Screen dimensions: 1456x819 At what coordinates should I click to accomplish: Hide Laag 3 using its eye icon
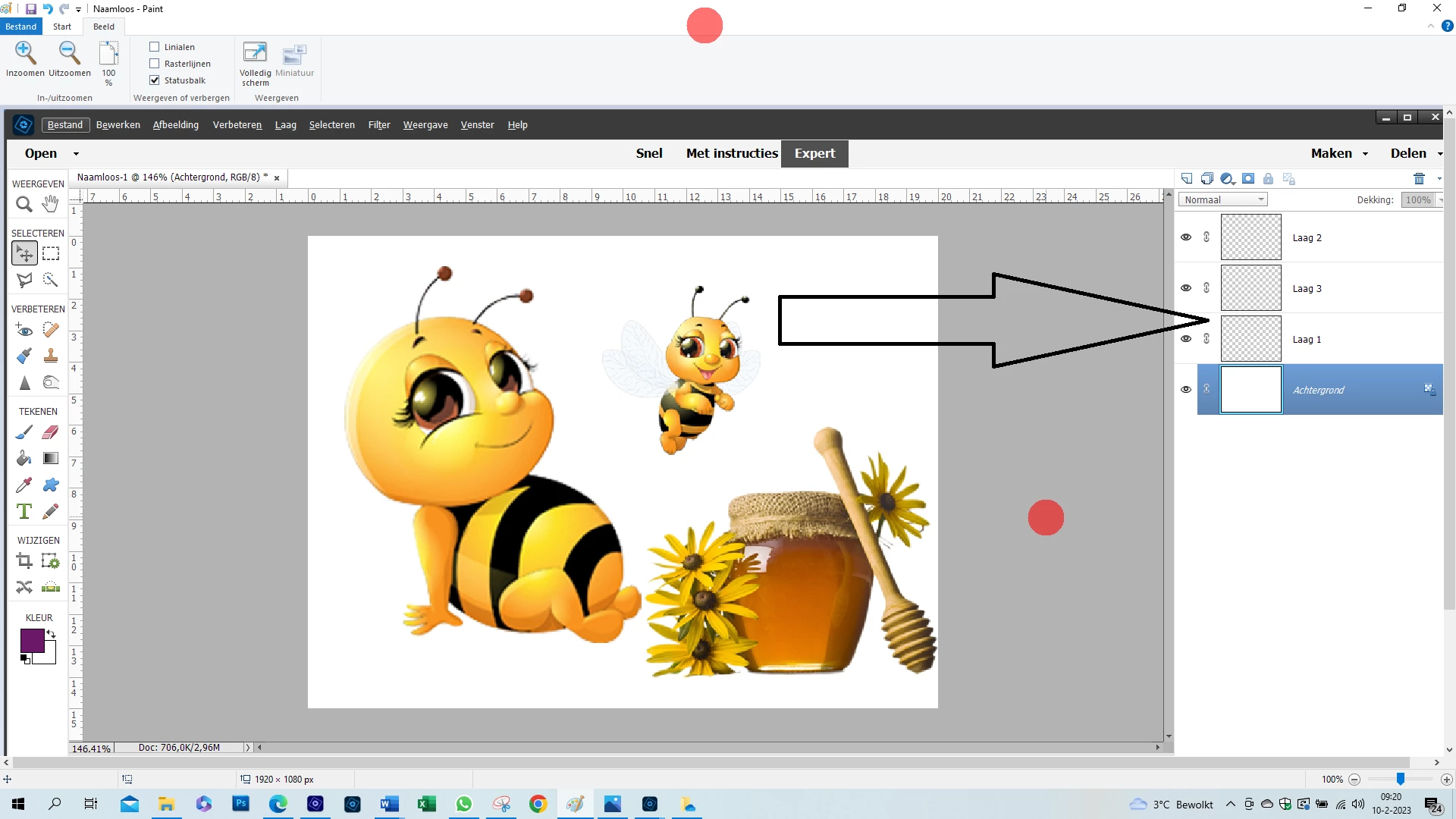pos(1186,288)
